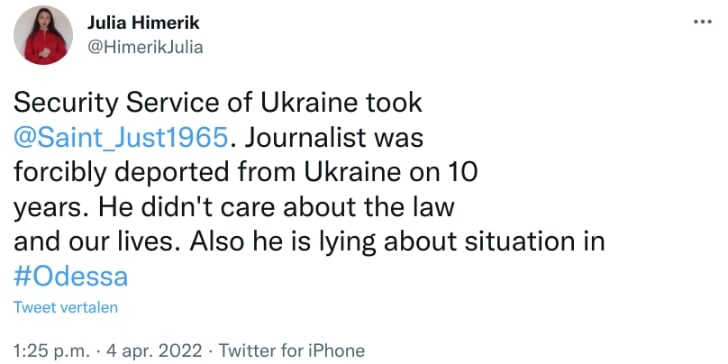Click the words 'Journalist was' in the tweet

(333, 138)
